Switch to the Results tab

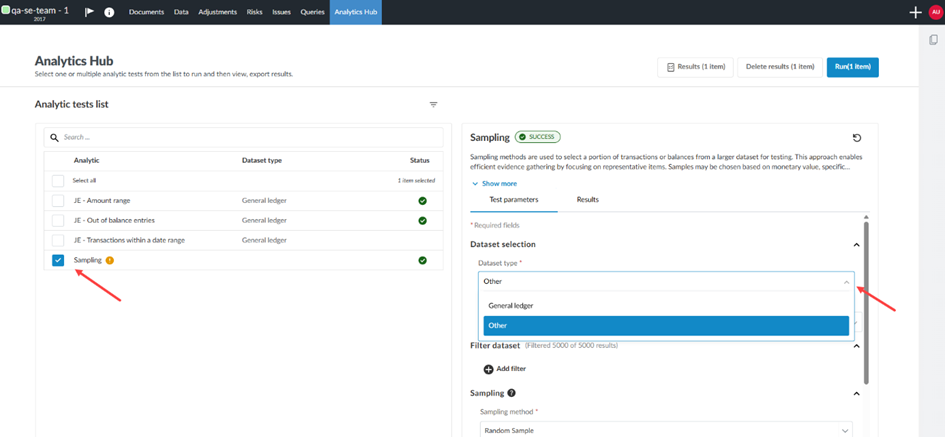(587, 200)
